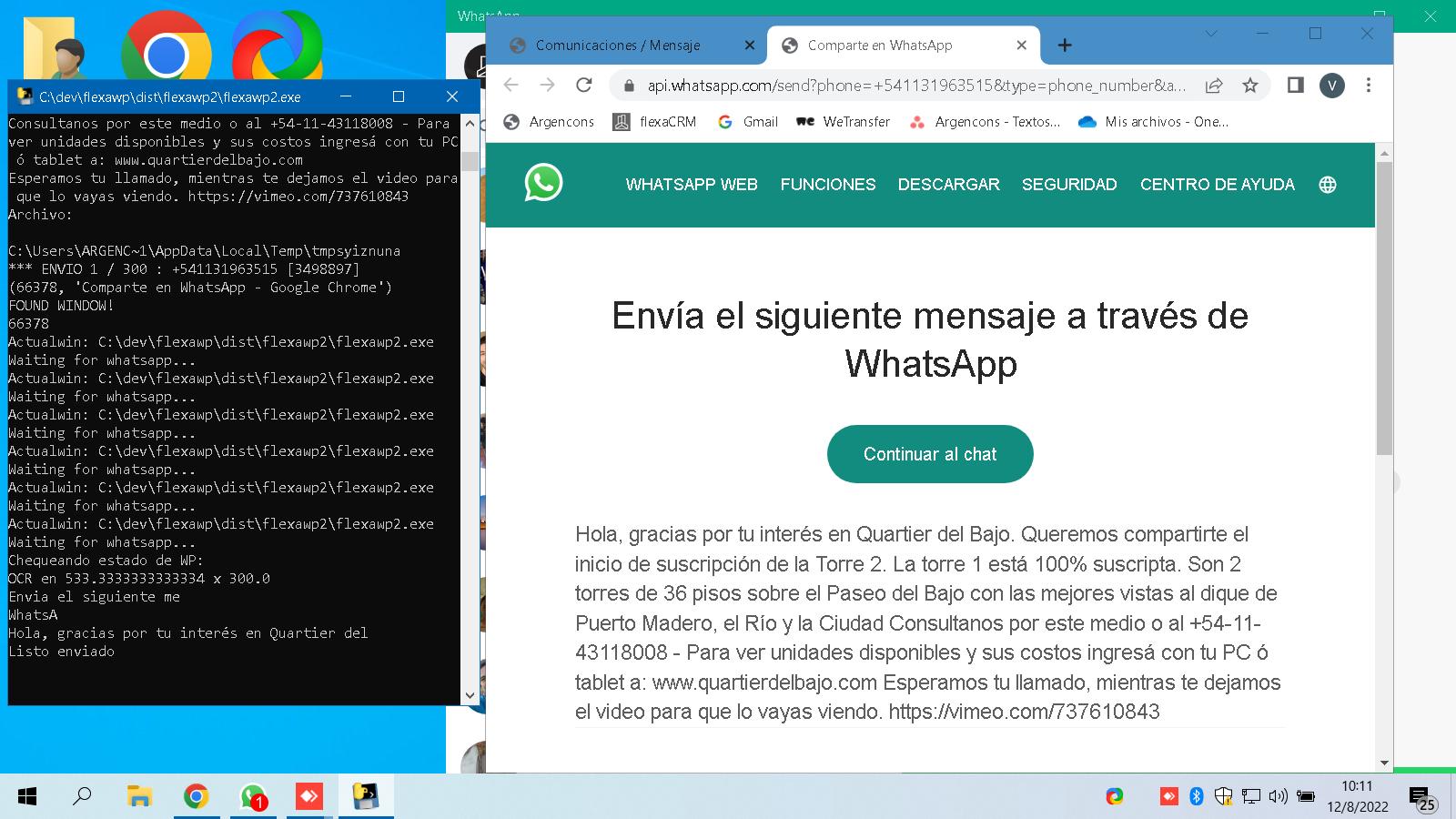The height and width of the screenshot is (819, 1456).
Task: Click the share icon in address bar
Action: [1214, 86]
